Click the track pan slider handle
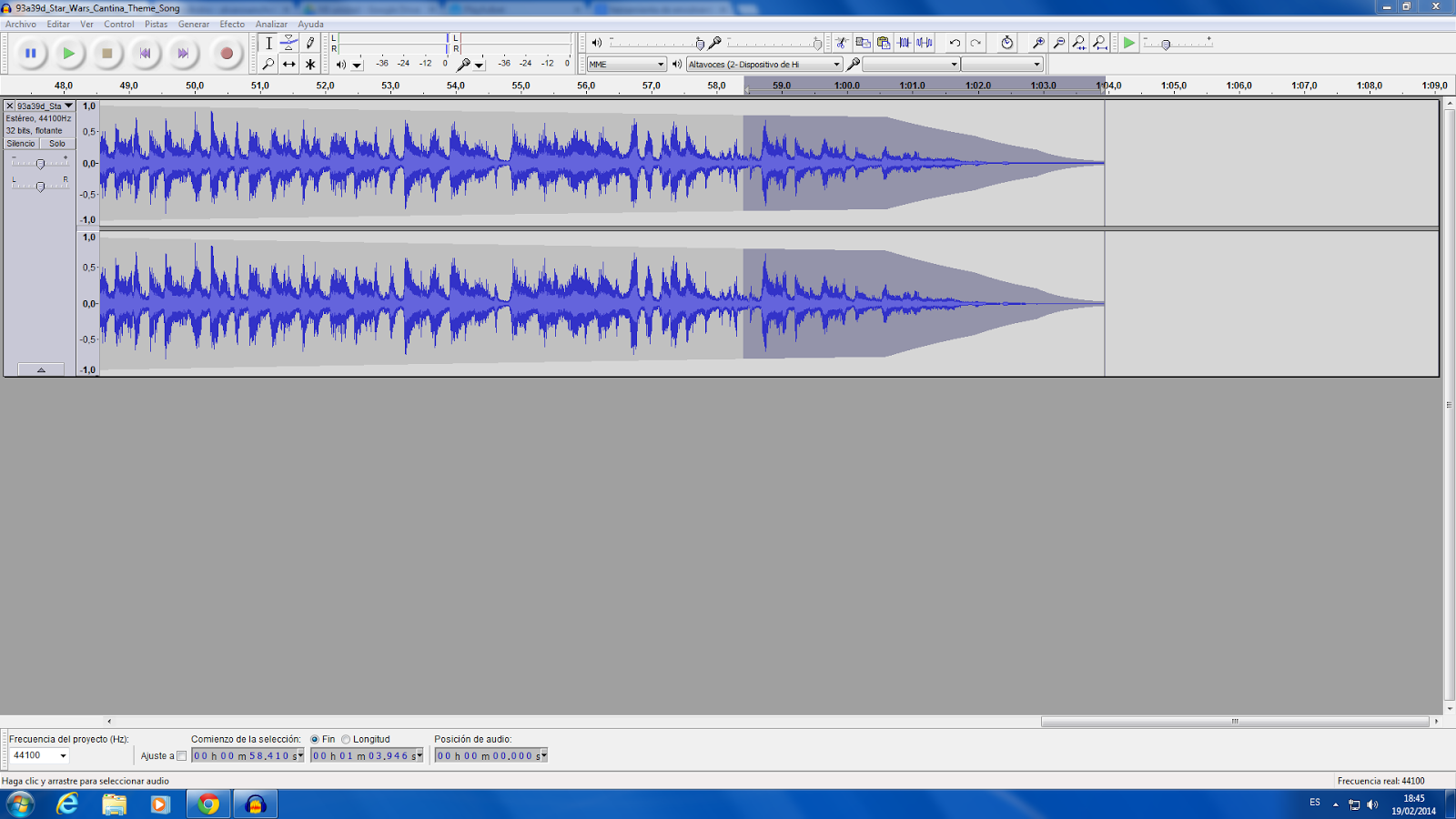This screenshot has height=819, width=1456. click(40, 187)
